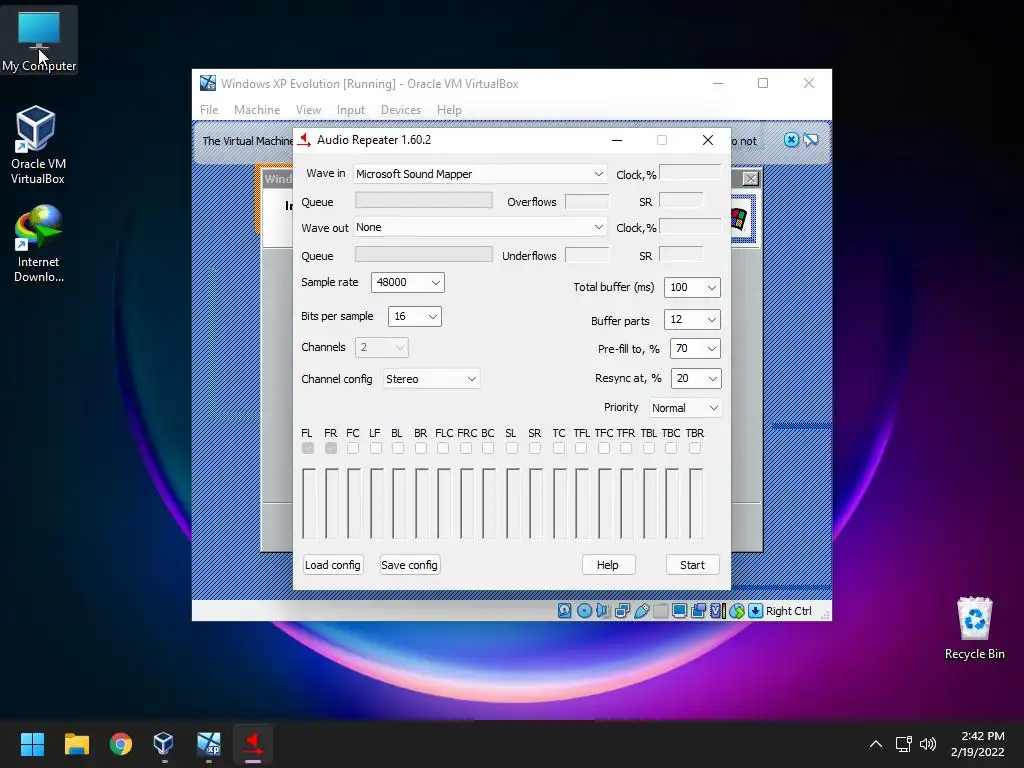Open the Wave out device dropdown
Image resolution: width=1024 pixels, height=768 pixels.
(480, 227)
